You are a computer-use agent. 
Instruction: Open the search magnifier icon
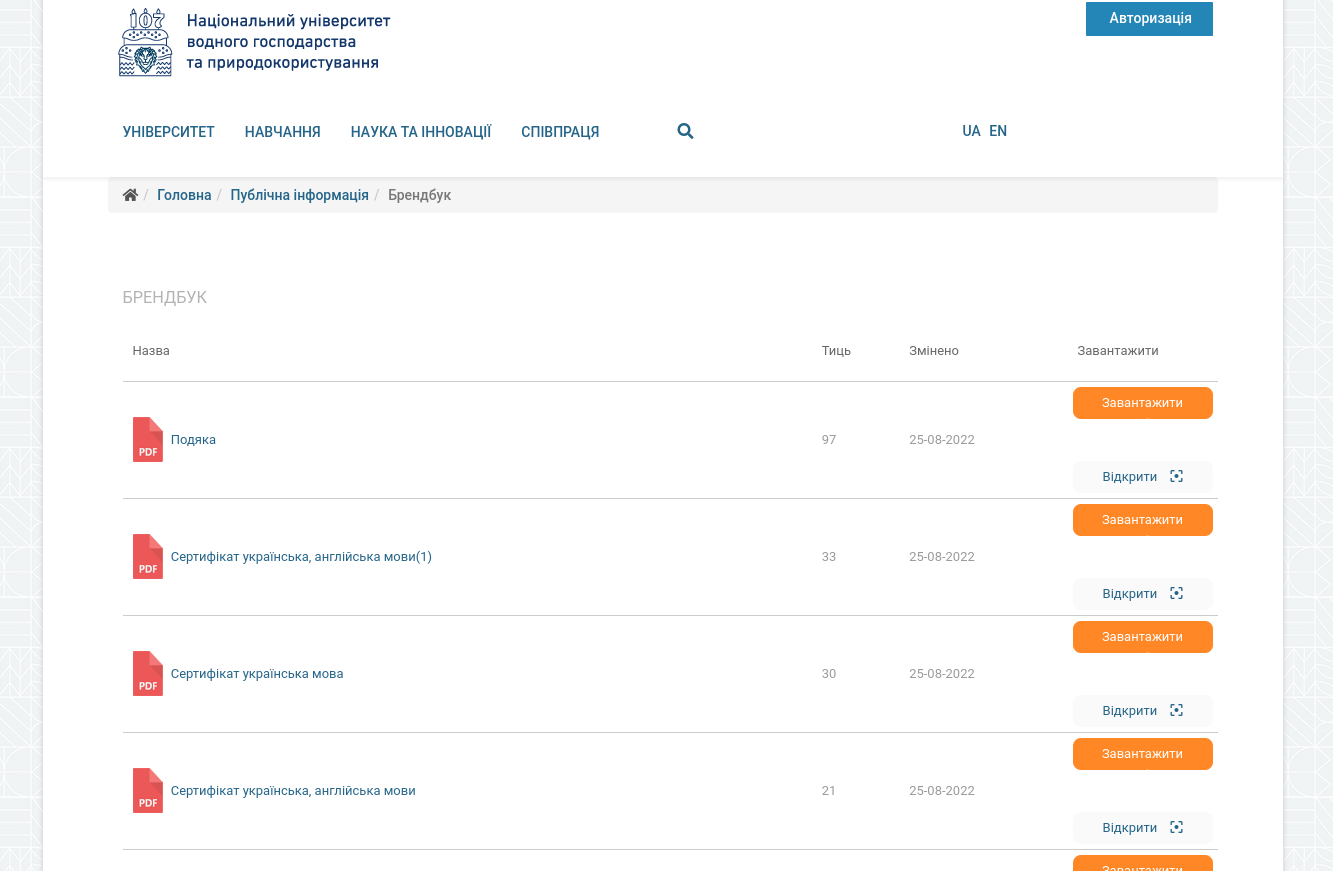point(685,131)
